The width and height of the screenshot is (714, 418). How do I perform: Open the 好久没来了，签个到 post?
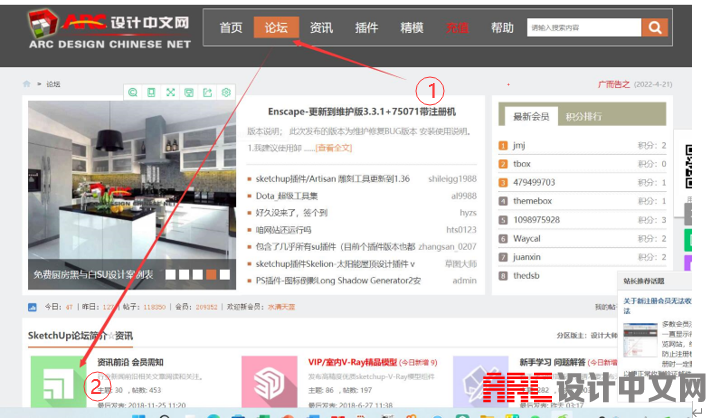[291, 213]
